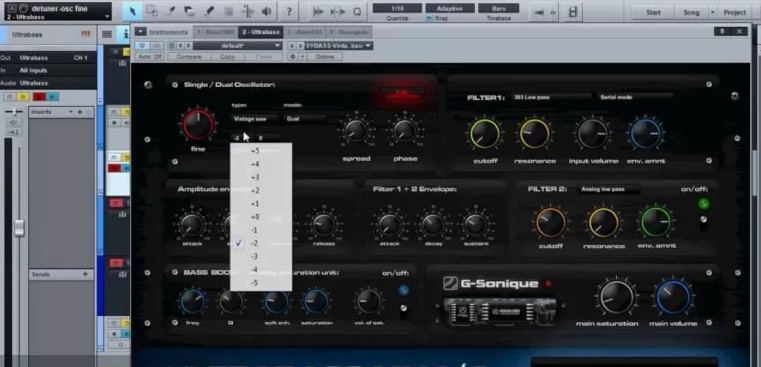The image size is (761, 367).
Task: Click the Ozone button
Action: coord(325,57)
